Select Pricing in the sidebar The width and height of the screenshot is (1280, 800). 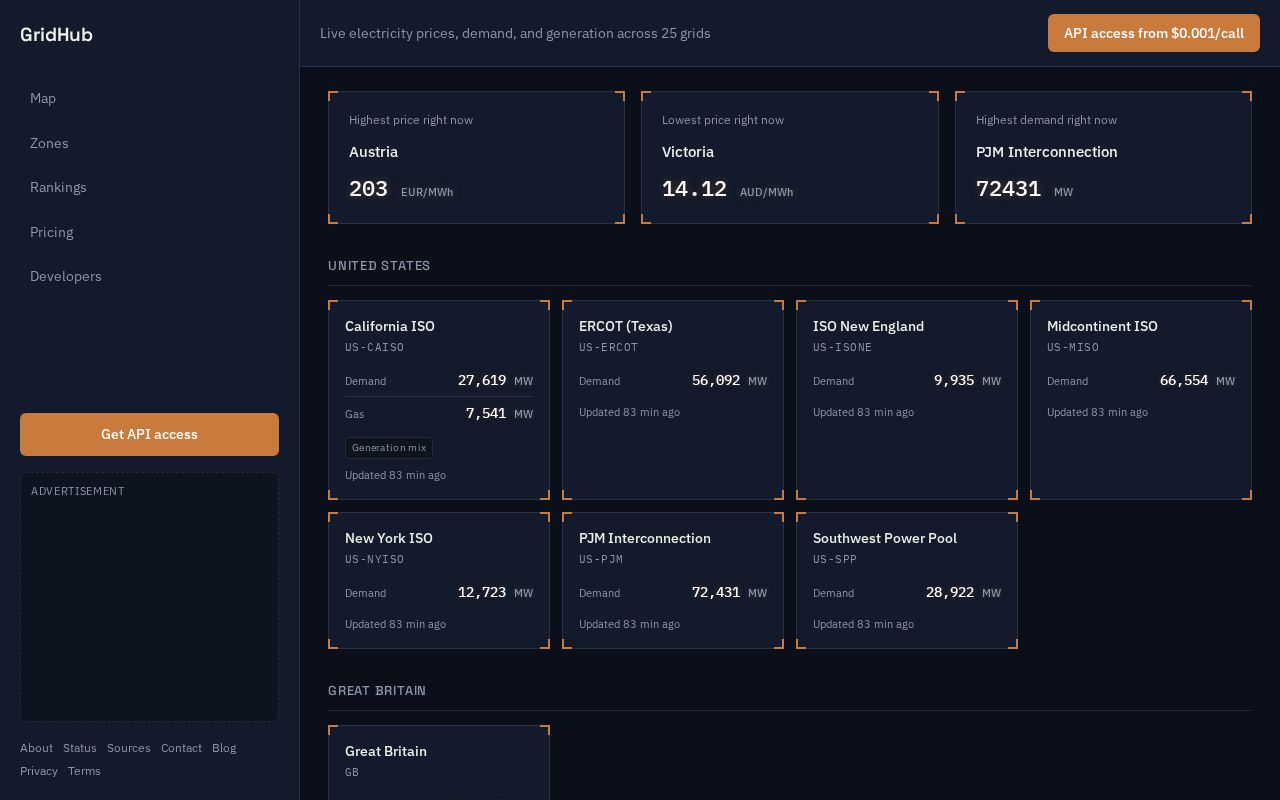[x=51, y=232]
